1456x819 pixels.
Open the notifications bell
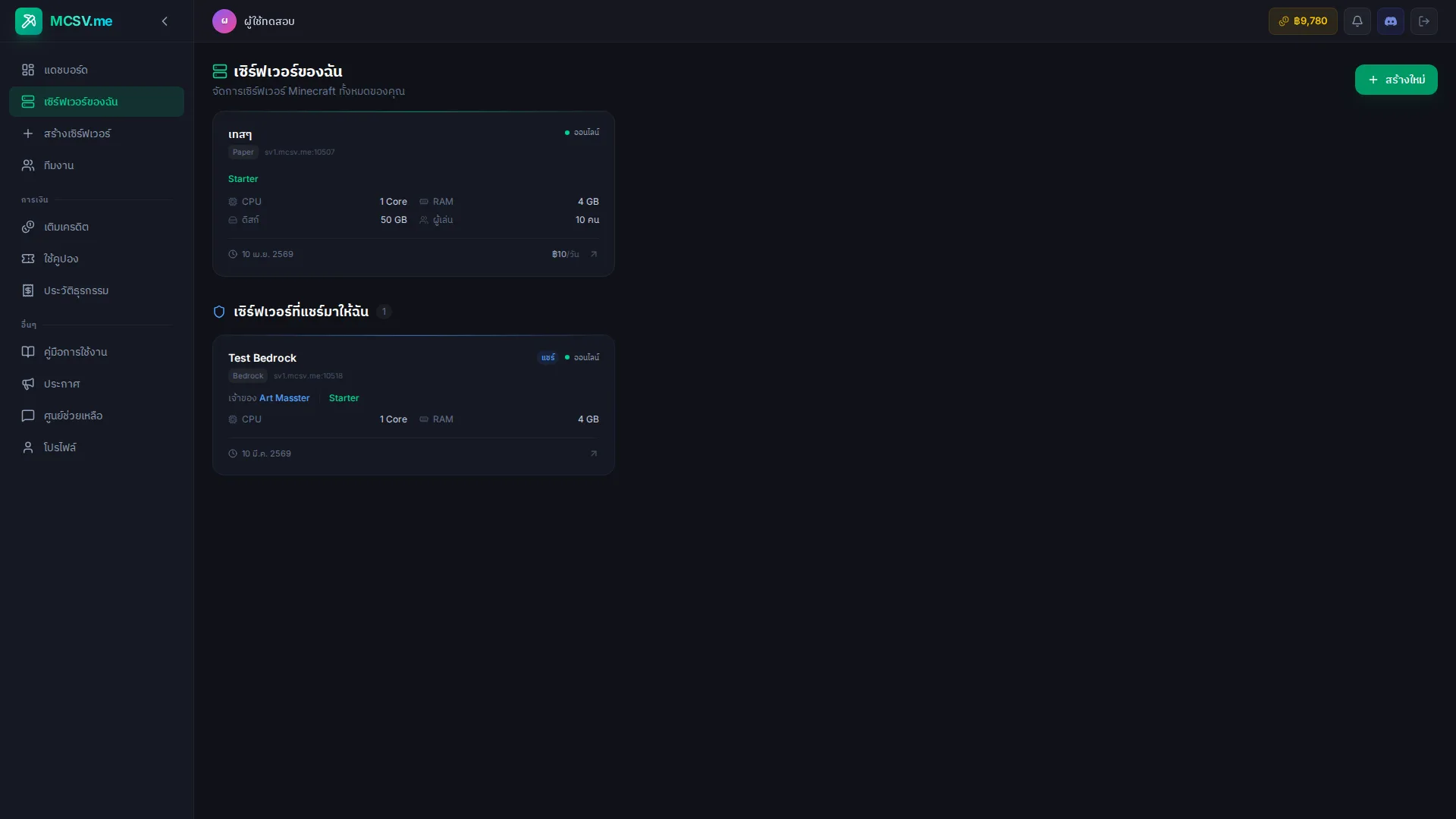tap(1357, 21)
